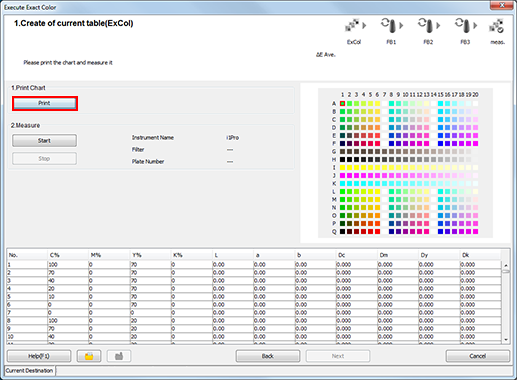Screen dimensions: 517x380
Task: Click the grayed save icon button
Action: coord(119,356)
